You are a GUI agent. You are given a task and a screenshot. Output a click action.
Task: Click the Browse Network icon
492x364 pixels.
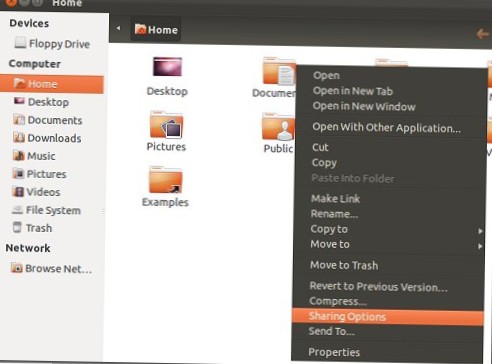point(17,268)
